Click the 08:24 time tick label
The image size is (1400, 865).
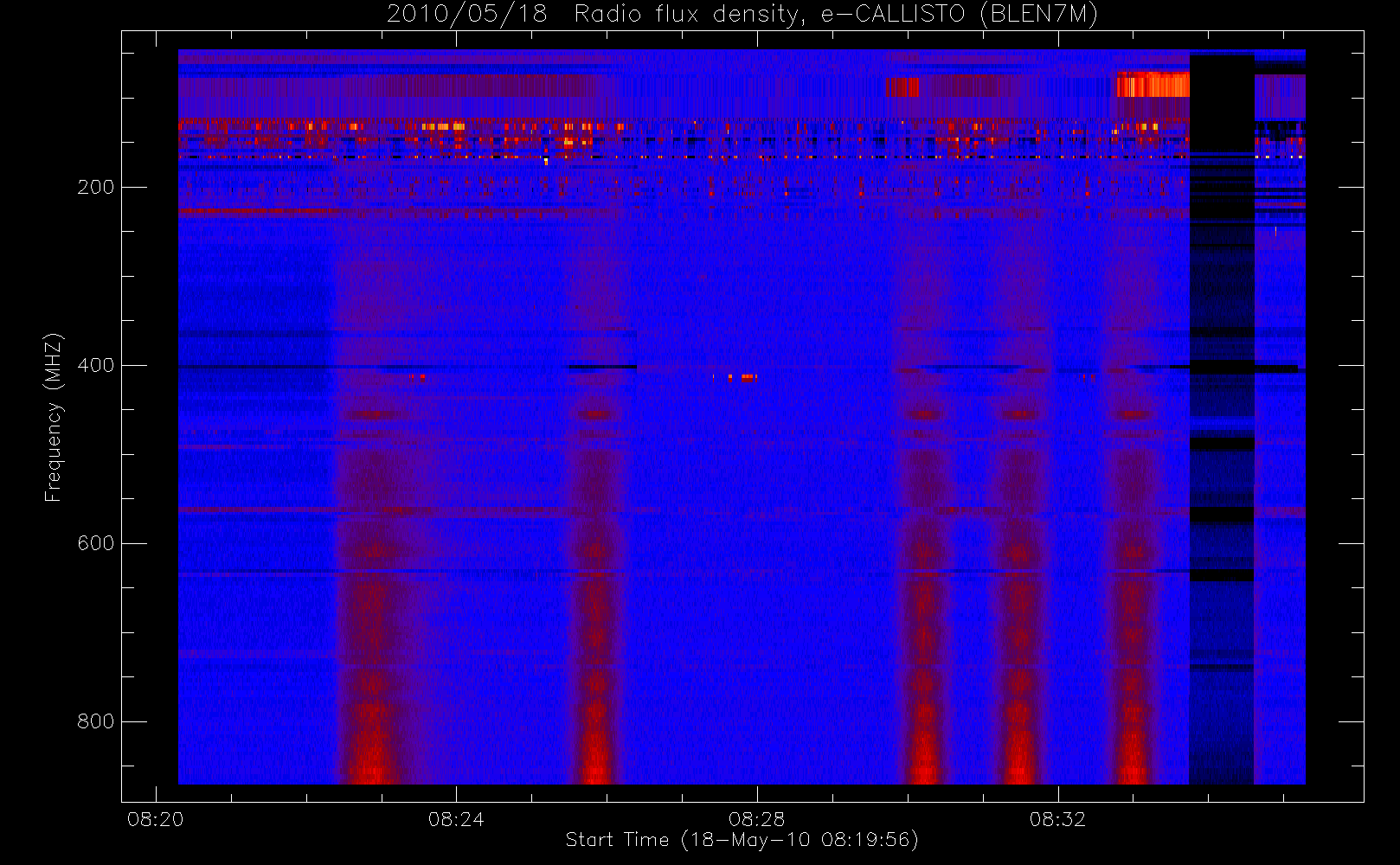click(456, 819)
